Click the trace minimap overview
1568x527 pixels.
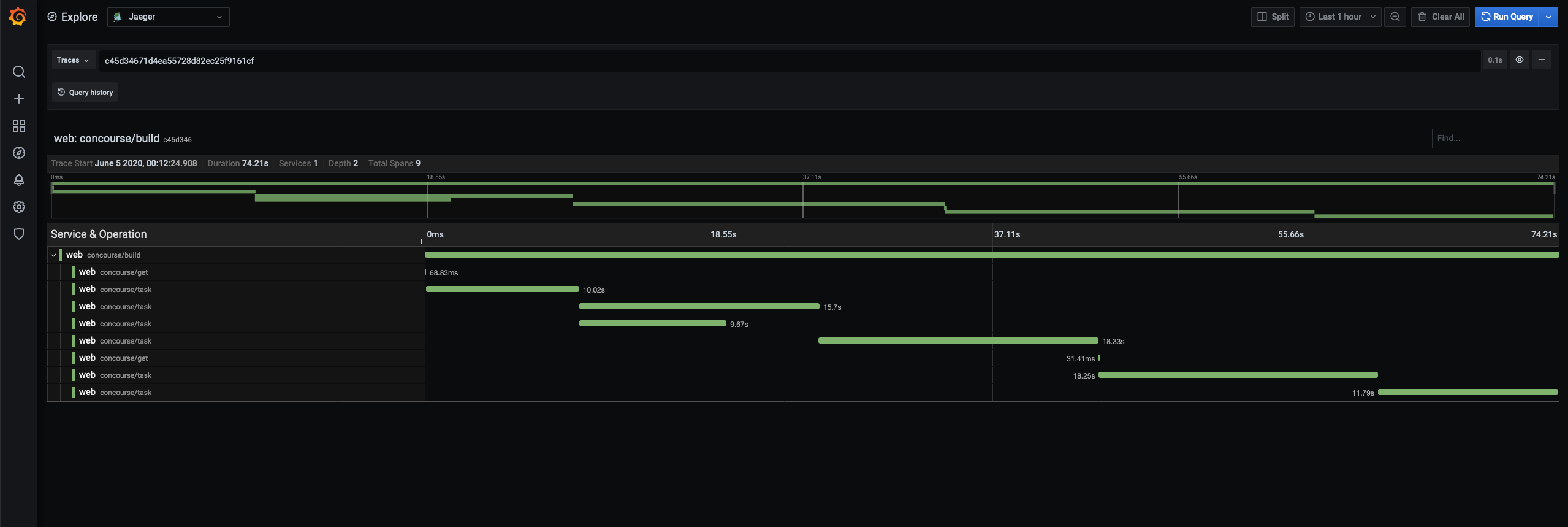click(803, 199)
